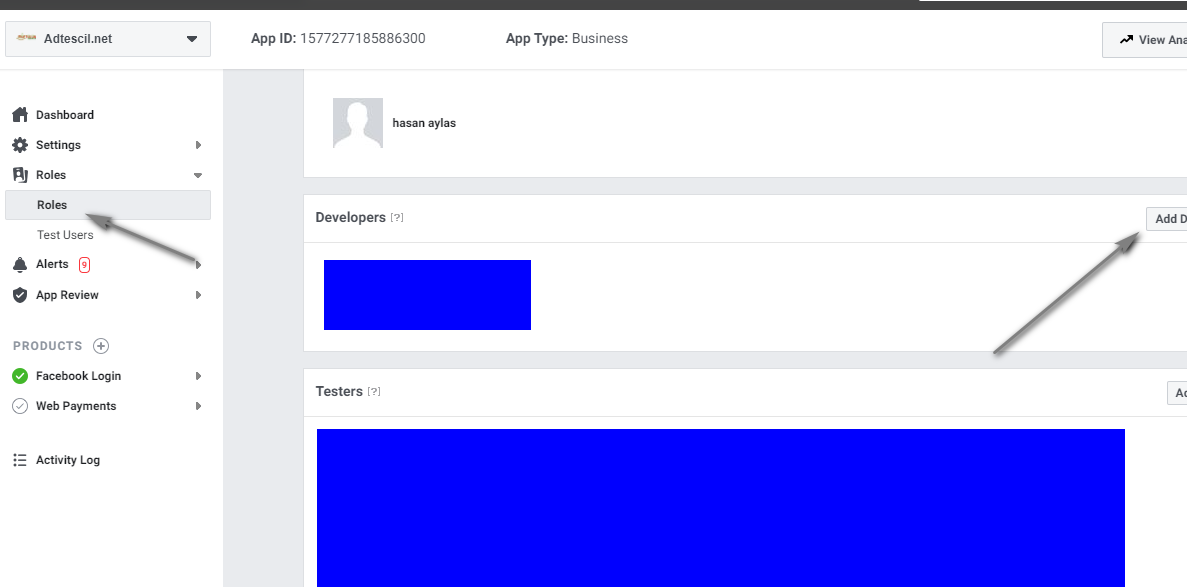
Task: Click the Web Payments circle check icon
Action: (20, 406)
